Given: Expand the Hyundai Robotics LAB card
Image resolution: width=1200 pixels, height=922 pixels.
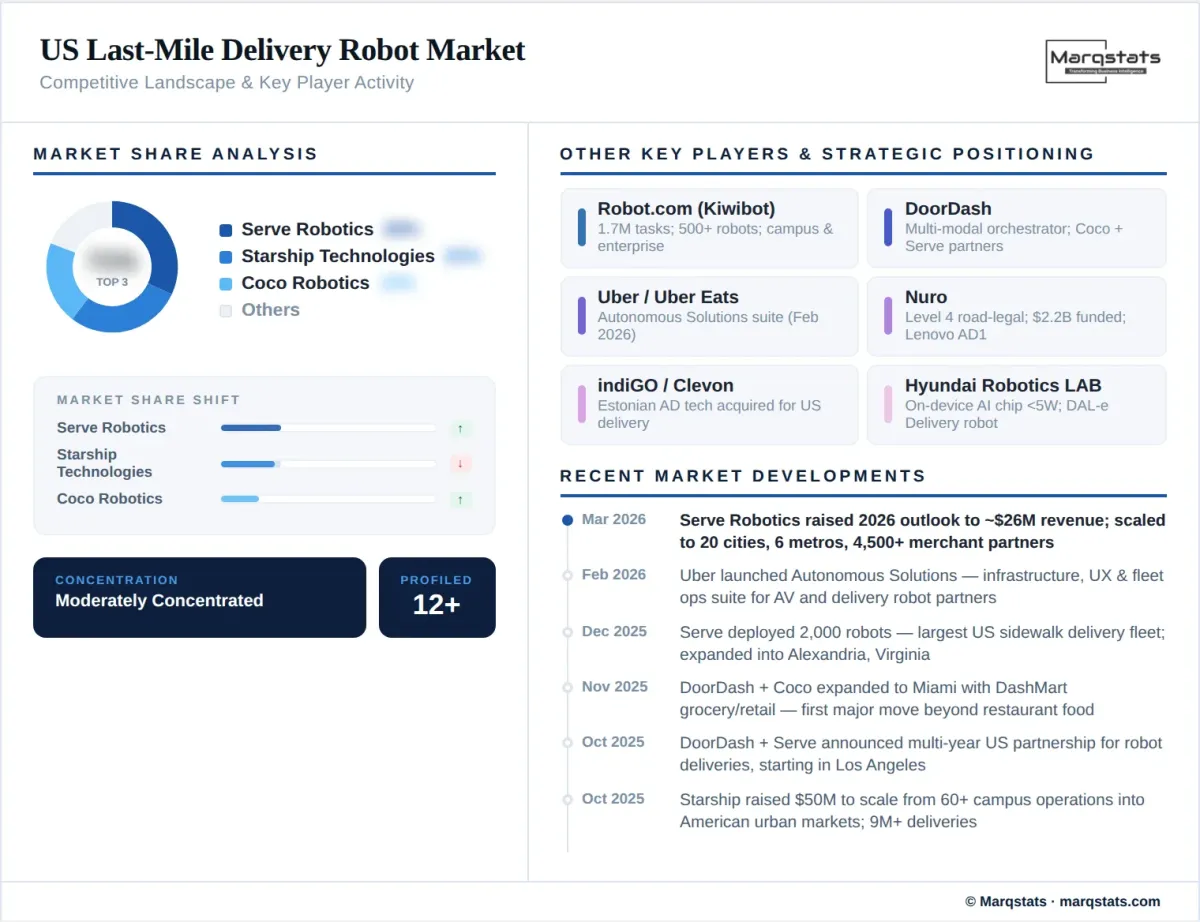Looking at the screenshot, I should (x=1017, y=404).
